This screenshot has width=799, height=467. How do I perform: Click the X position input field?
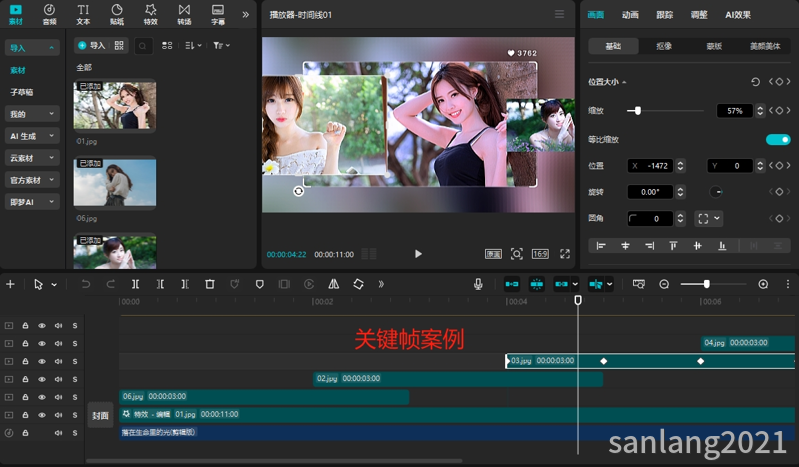[x=651, y=166]
